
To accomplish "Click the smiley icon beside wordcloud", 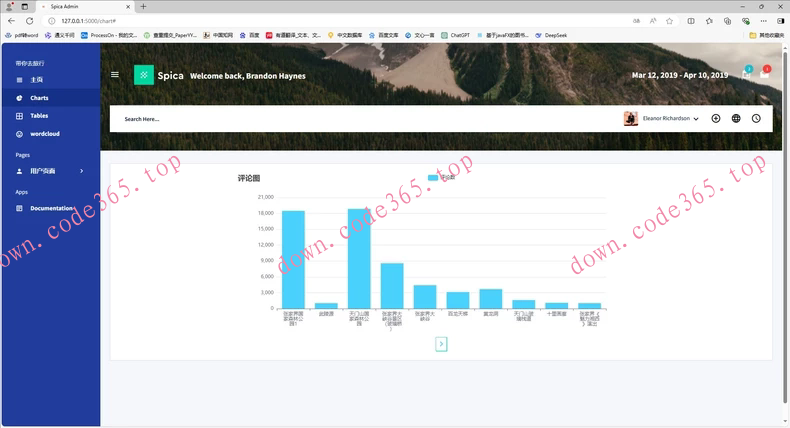I will [19, 134].
